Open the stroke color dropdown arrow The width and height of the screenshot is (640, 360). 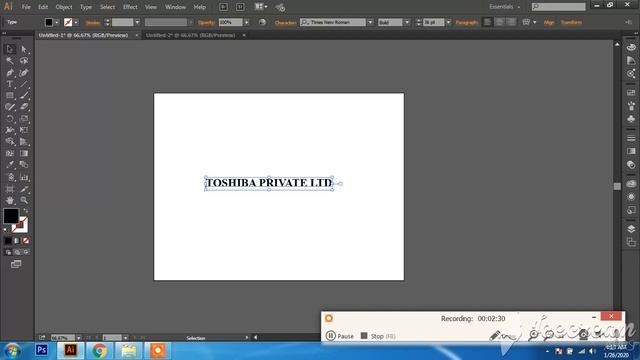[x=76, y=22]
